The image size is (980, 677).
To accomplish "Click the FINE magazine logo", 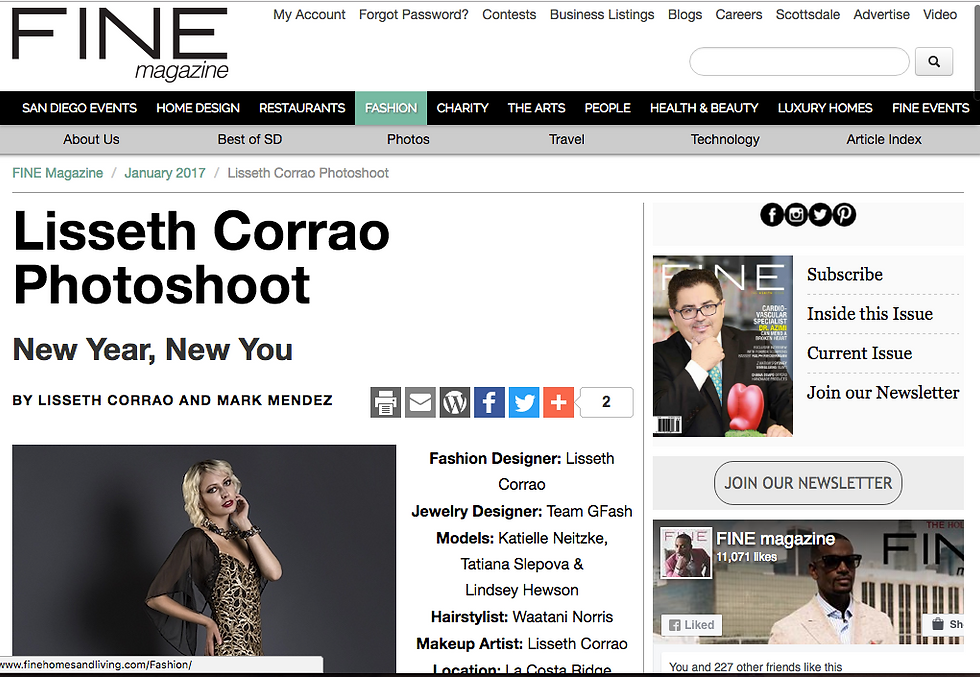I will 119,44.
